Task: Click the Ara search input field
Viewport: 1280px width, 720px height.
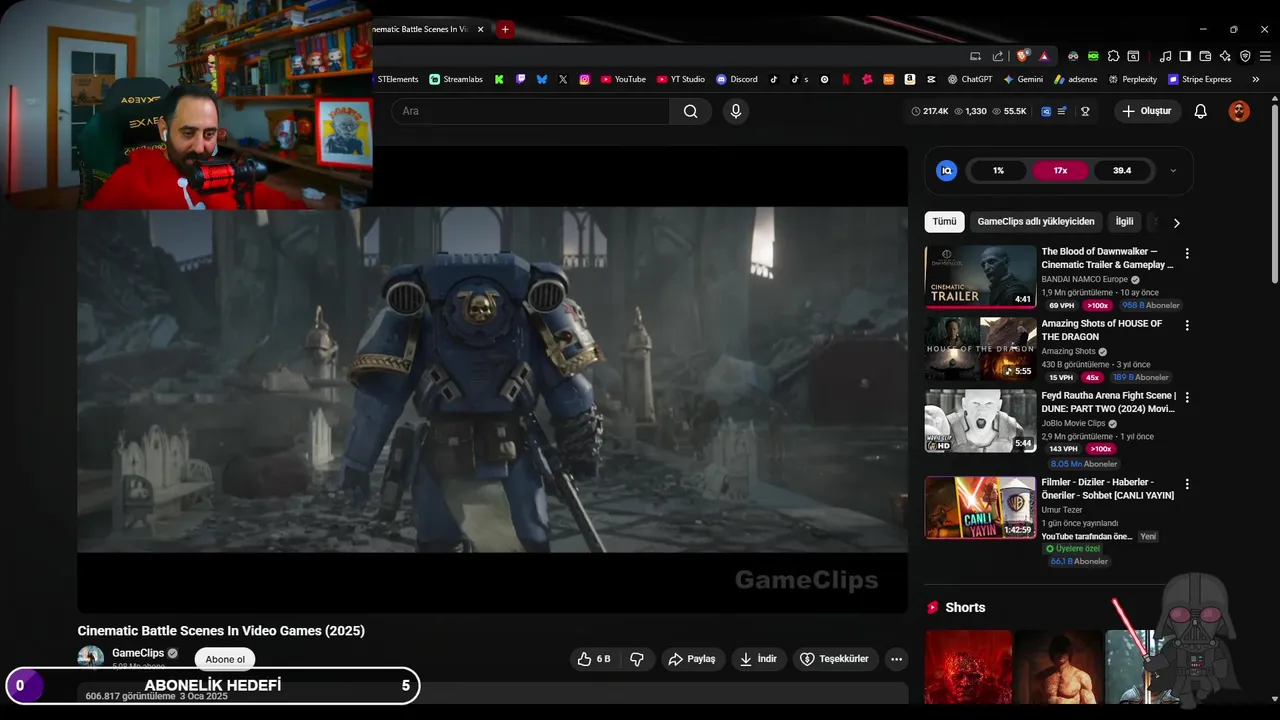Action: point(530,111)
